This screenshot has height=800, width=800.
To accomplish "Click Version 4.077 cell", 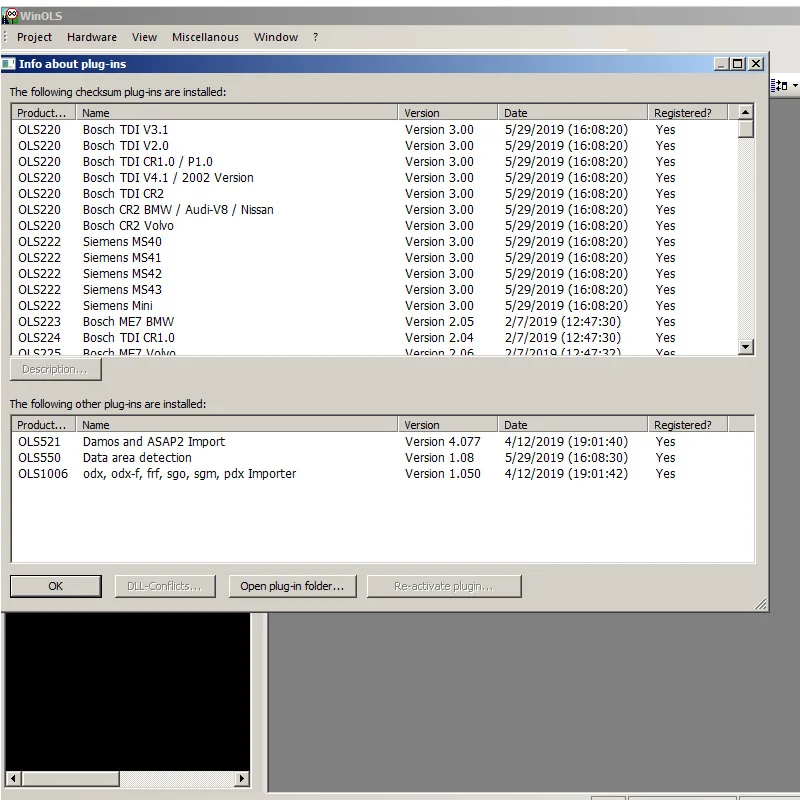I will point(443,442).
